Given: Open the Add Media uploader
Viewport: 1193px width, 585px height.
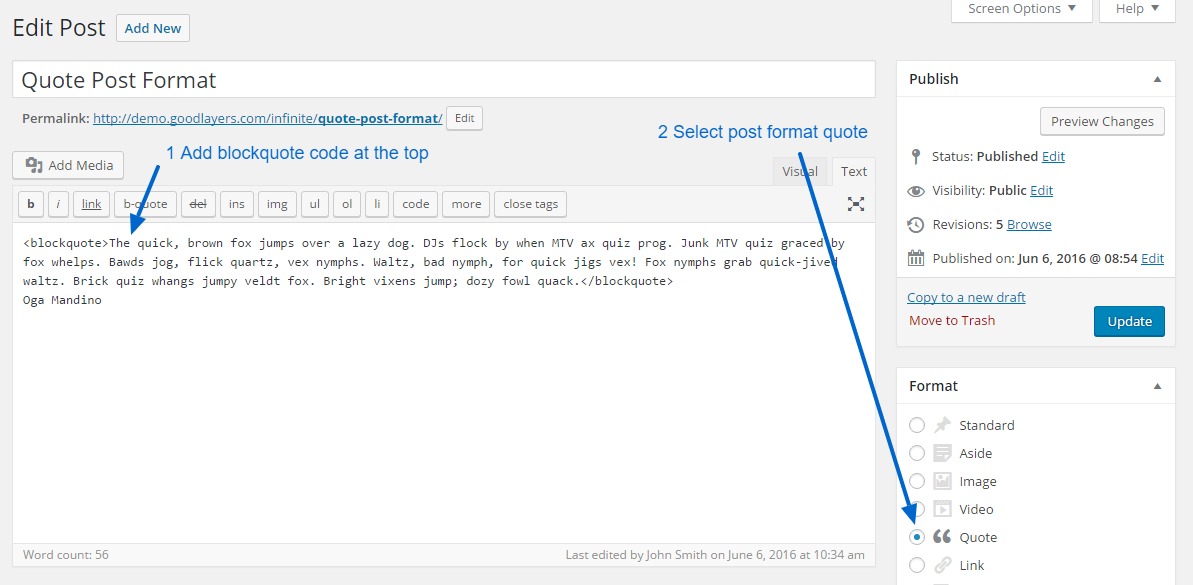Looking at the screenshot, I should 68,166.
